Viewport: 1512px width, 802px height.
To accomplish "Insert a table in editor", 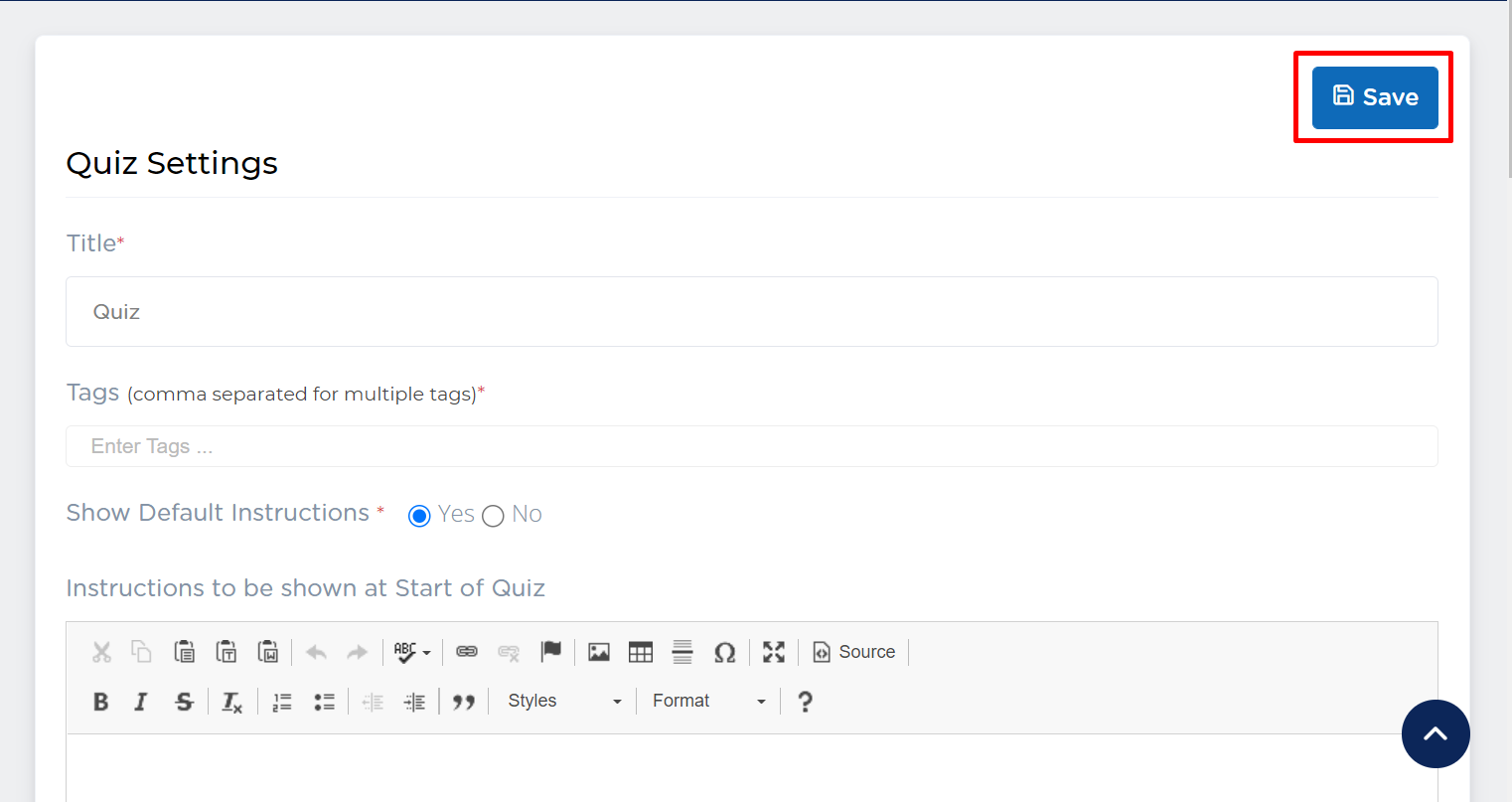I will [x=641, y=652].
